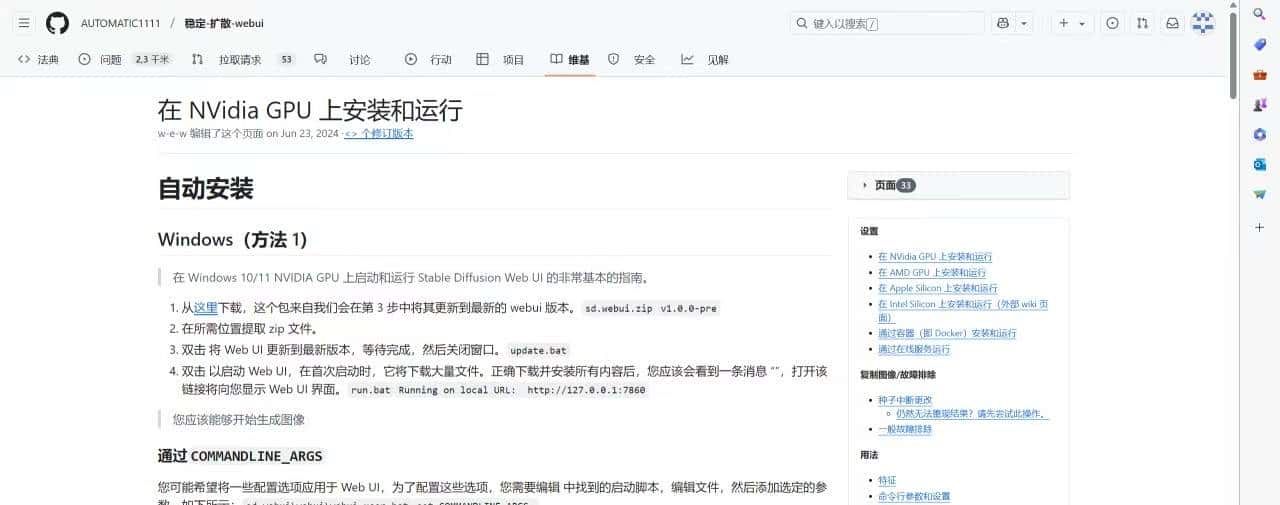This screenshot has height=505, width=1280.
Task: Click the COMMANDLINE_ARGS heading code text
Action: click(257, 456)
